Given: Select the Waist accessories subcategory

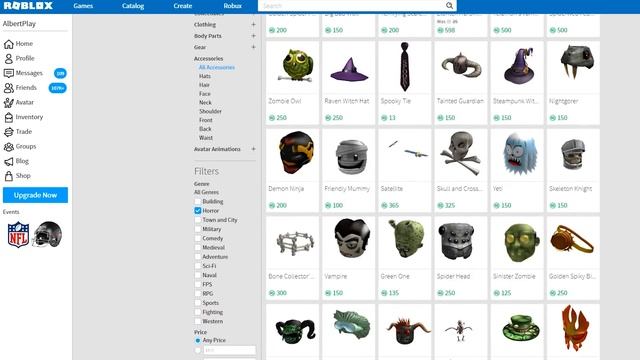Looking at the screenshot, I should (206, 138).
